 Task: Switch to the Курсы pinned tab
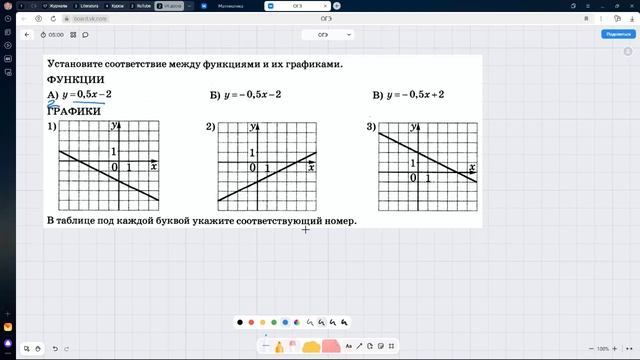[x=115, y=6]
